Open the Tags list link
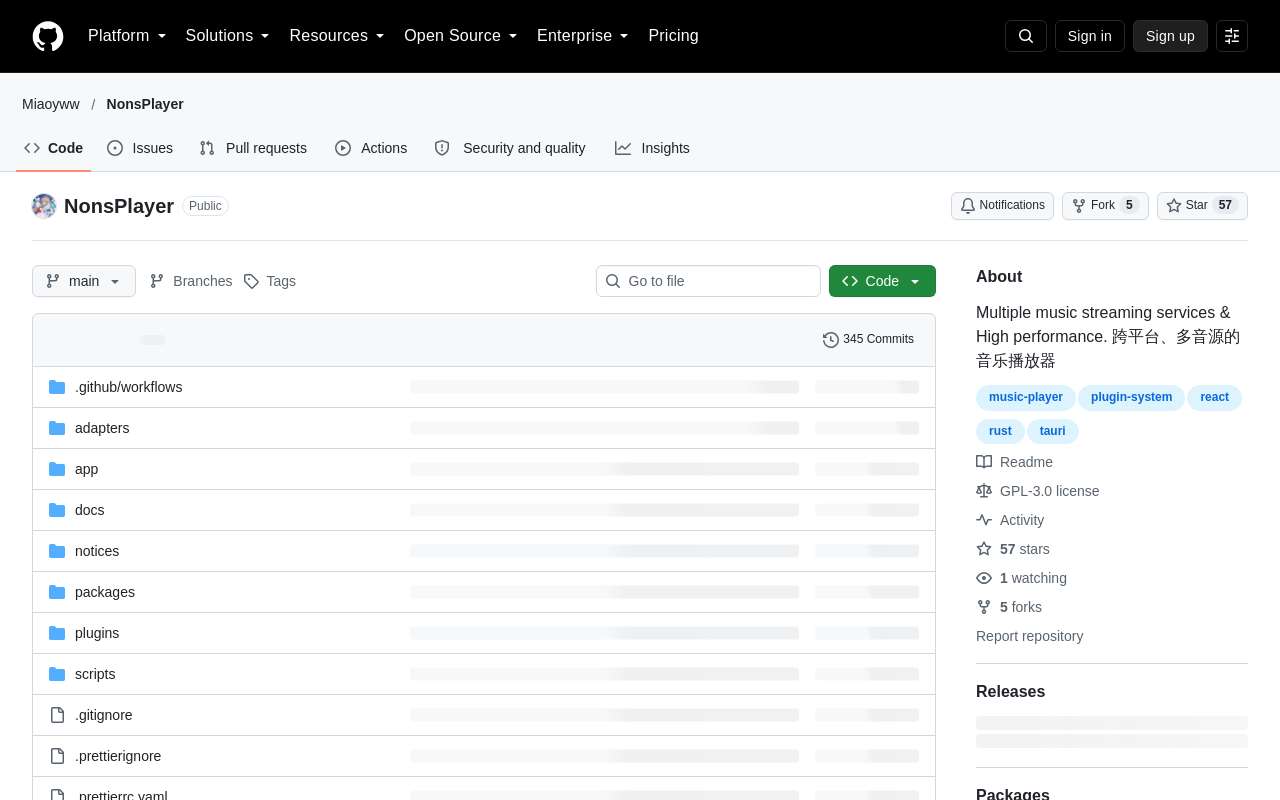 pyautogui.click(x=270, y=281)
